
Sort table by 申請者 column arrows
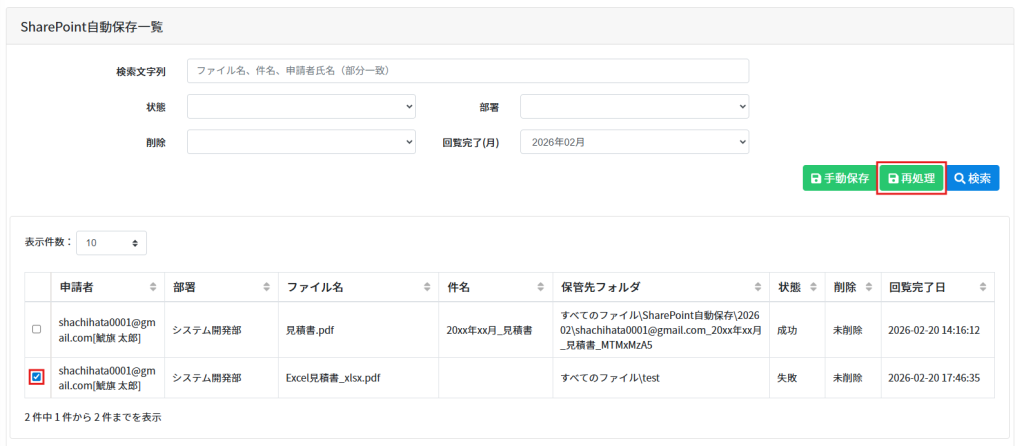point(153,287)
